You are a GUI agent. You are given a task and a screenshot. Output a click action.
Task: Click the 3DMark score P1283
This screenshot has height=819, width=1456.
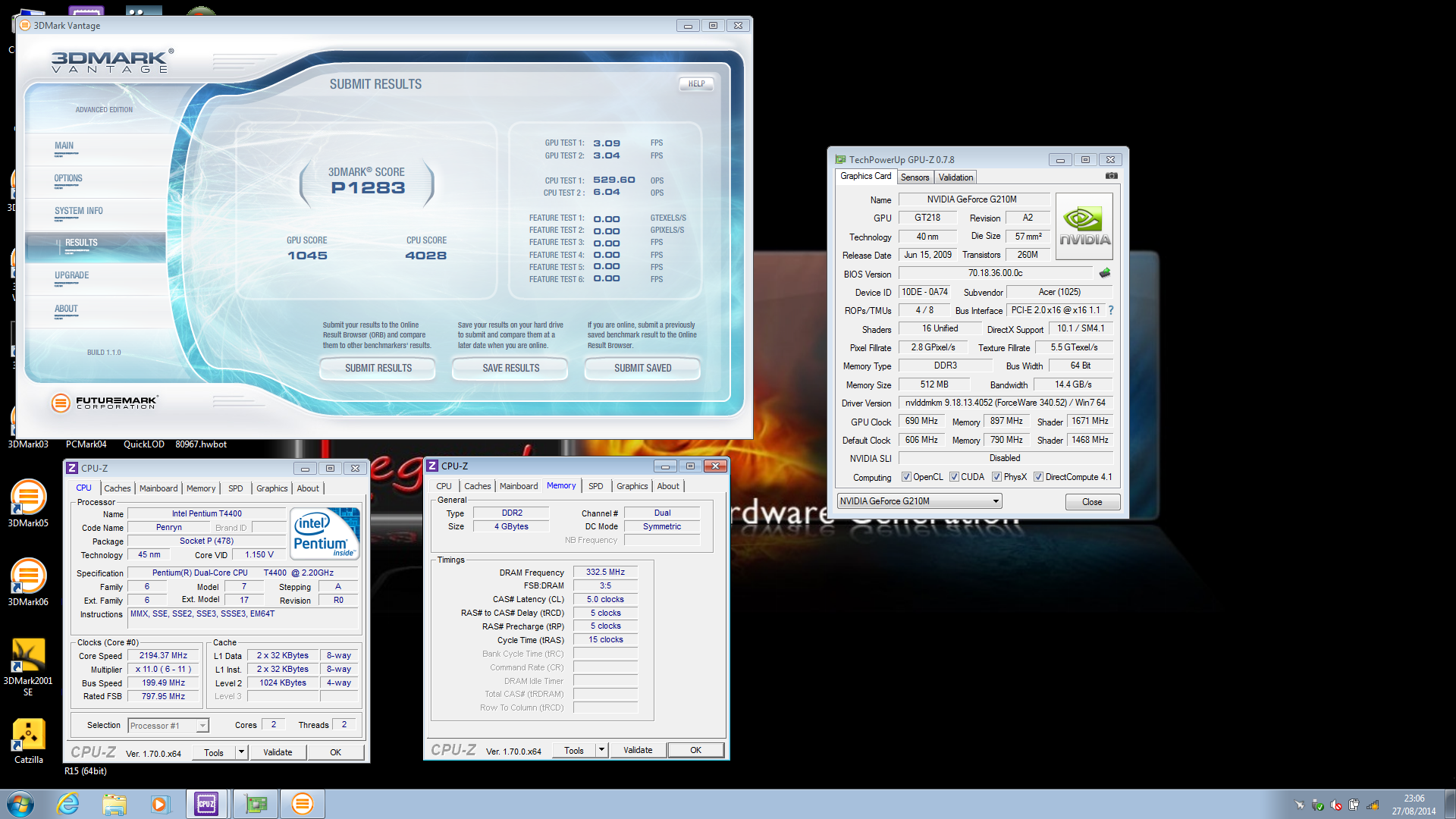(368, 188)
